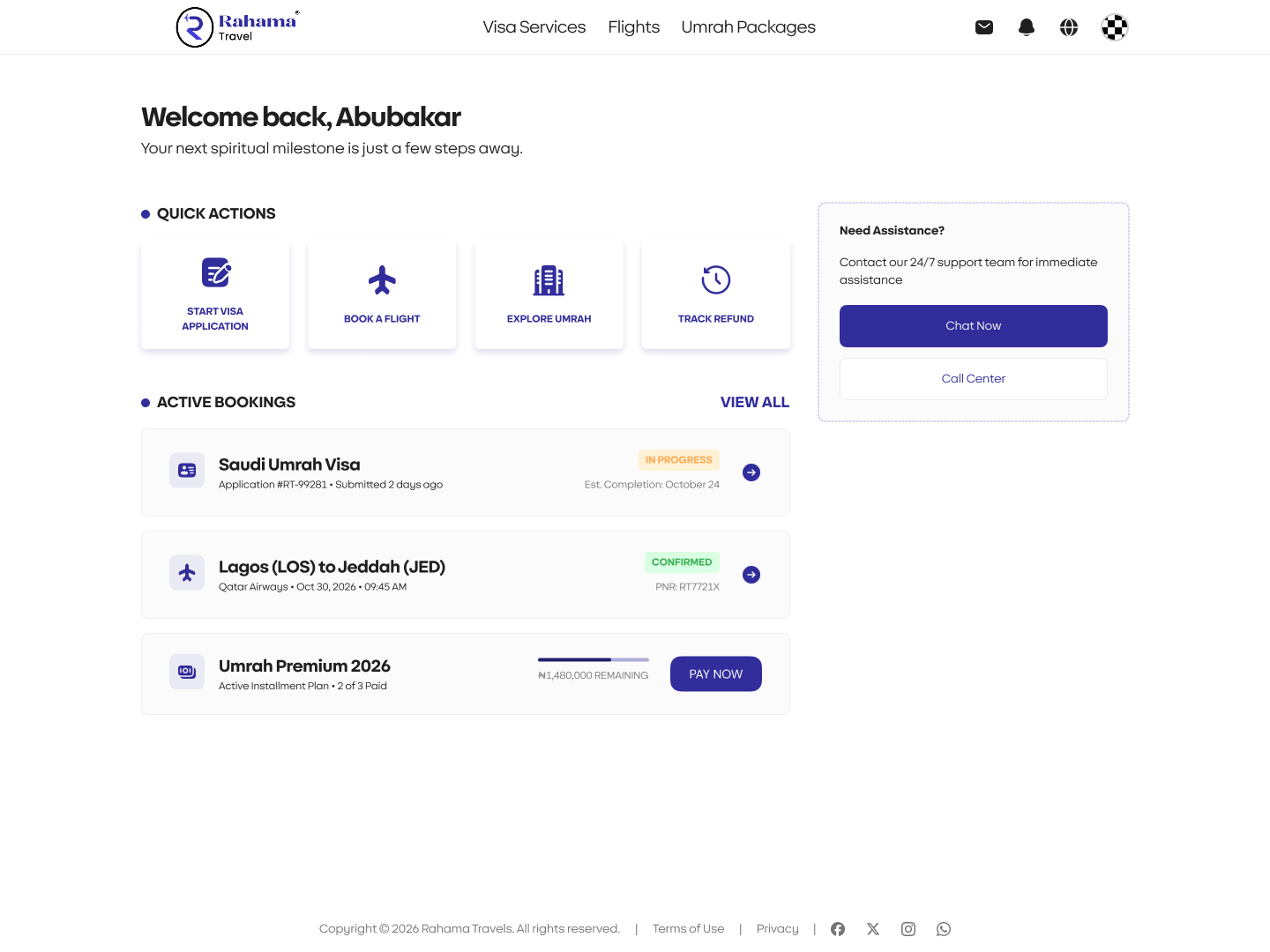The width and height of the screenshot is (1270, 952).
Task: Click the Confirmed status badge
Action: point(682,562)
